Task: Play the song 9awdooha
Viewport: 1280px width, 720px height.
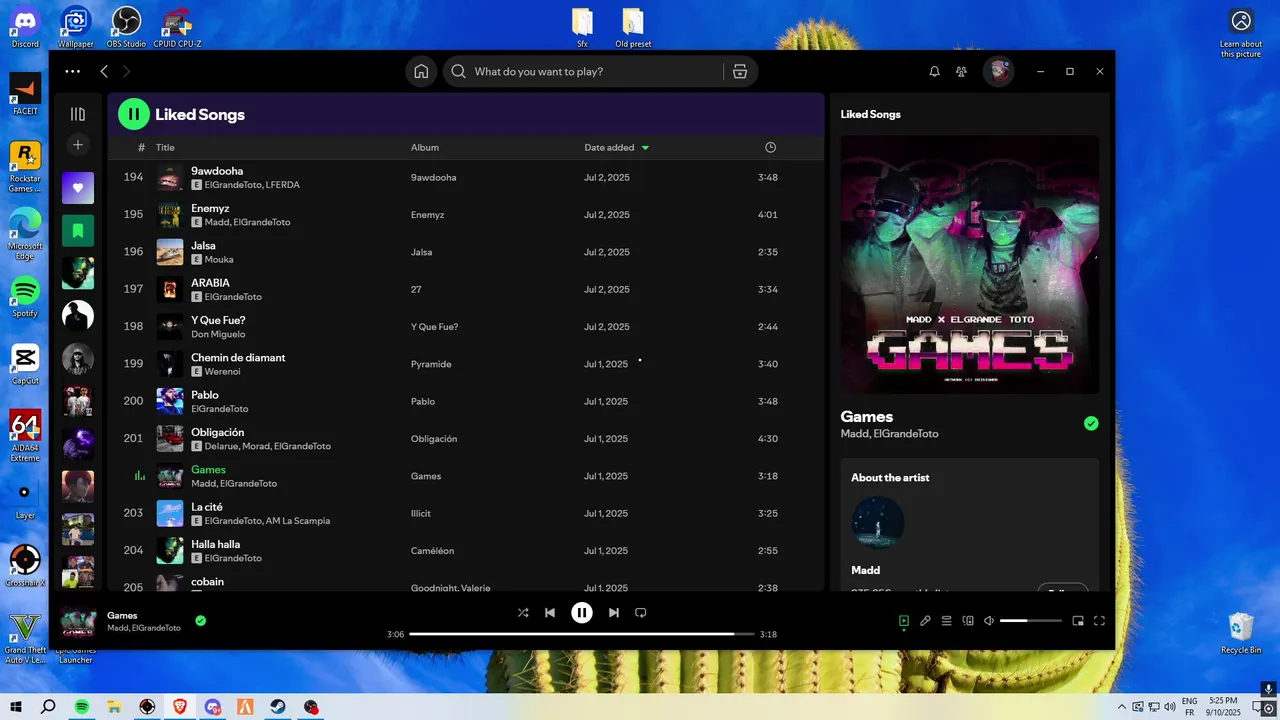Action: (217, 171)
